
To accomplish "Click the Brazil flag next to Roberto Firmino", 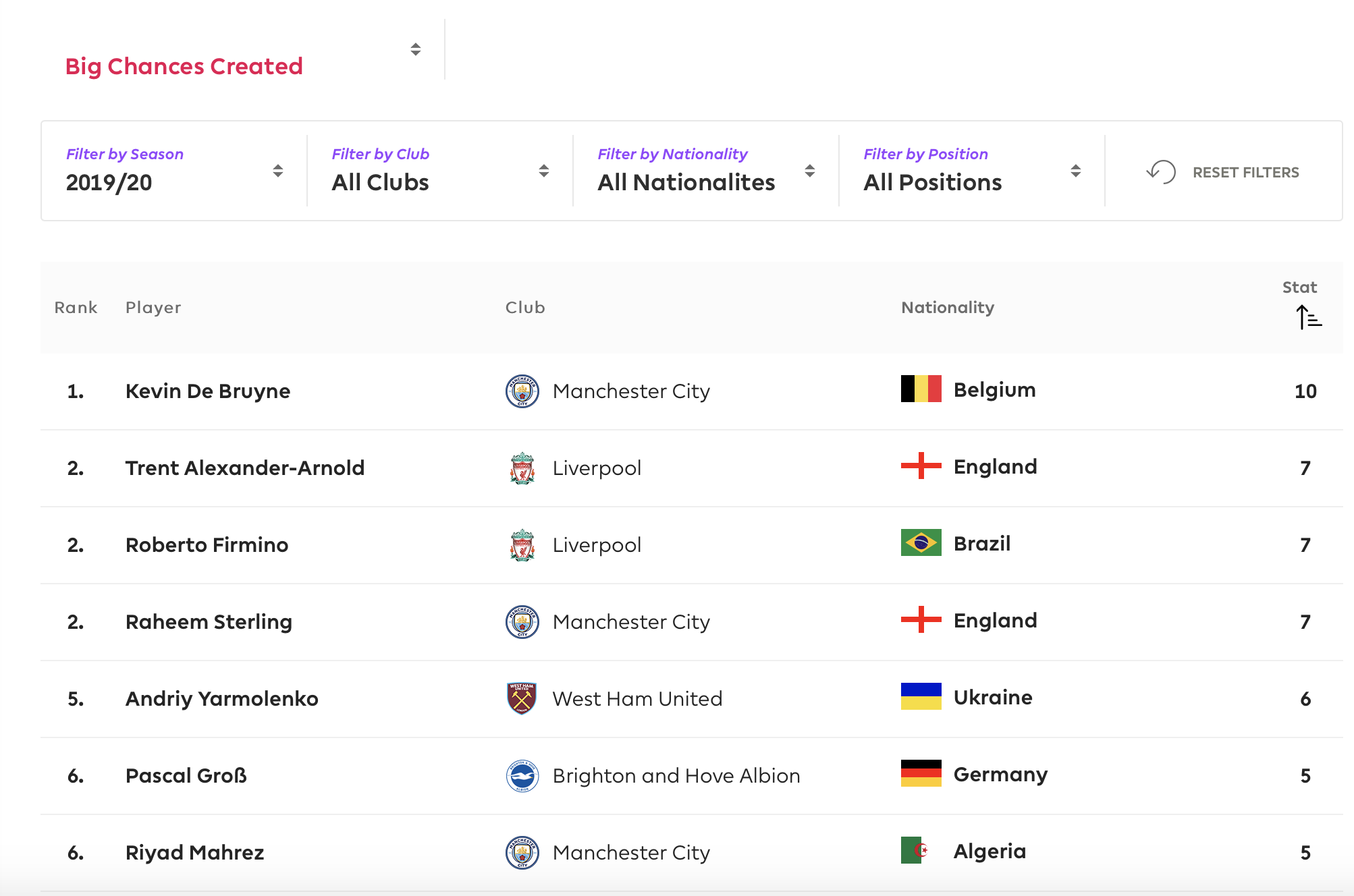I will coord(921,543).
